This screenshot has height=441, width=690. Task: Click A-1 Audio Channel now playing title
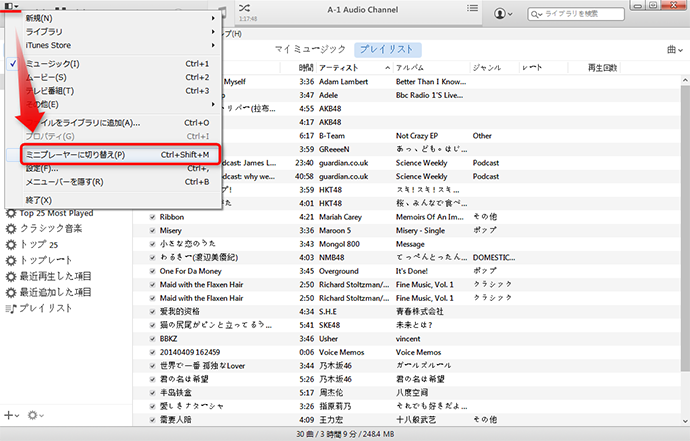tap(363, 10)
